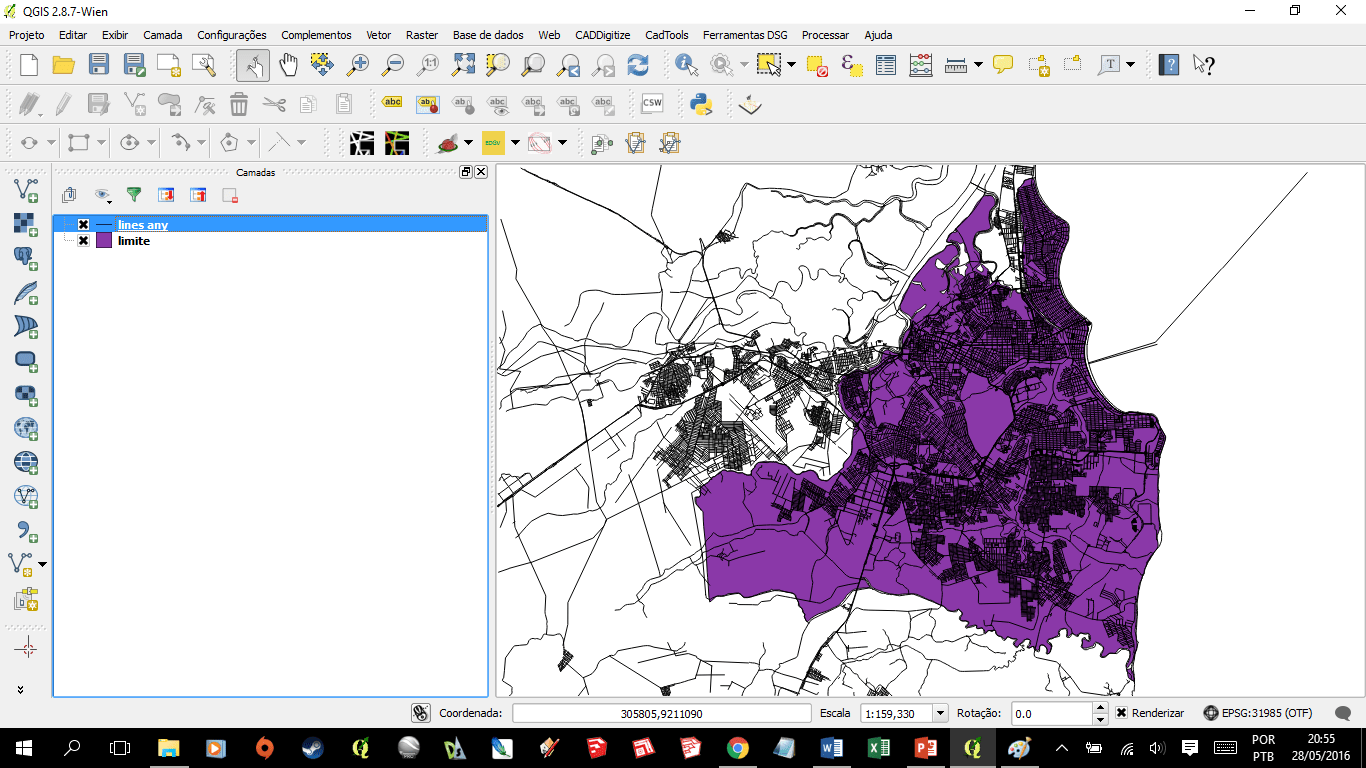Click the Manage Layer Visibility eye button
This screenshot has height=768, width=1366.
point(101,196)
